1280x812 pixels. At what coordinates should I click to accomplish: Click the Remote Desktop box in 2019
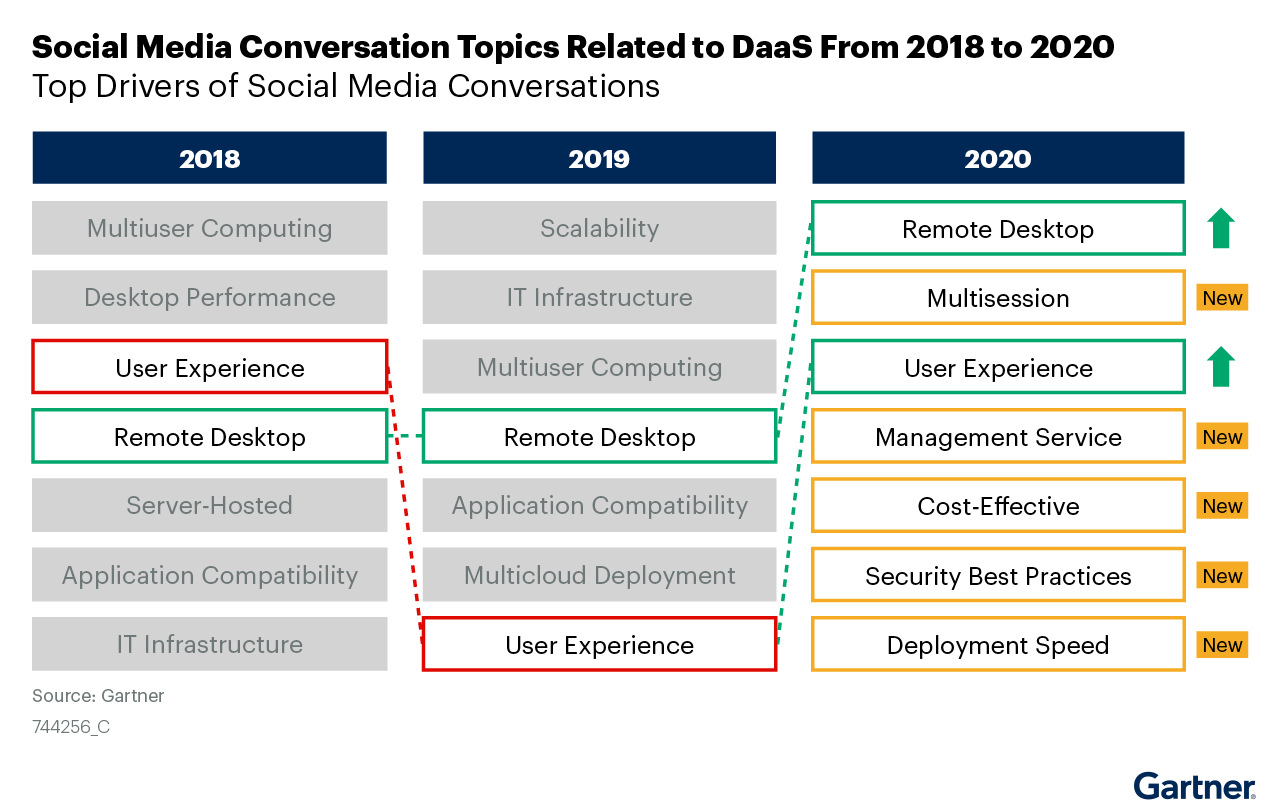pyautogui.click(x=599, y=436)
